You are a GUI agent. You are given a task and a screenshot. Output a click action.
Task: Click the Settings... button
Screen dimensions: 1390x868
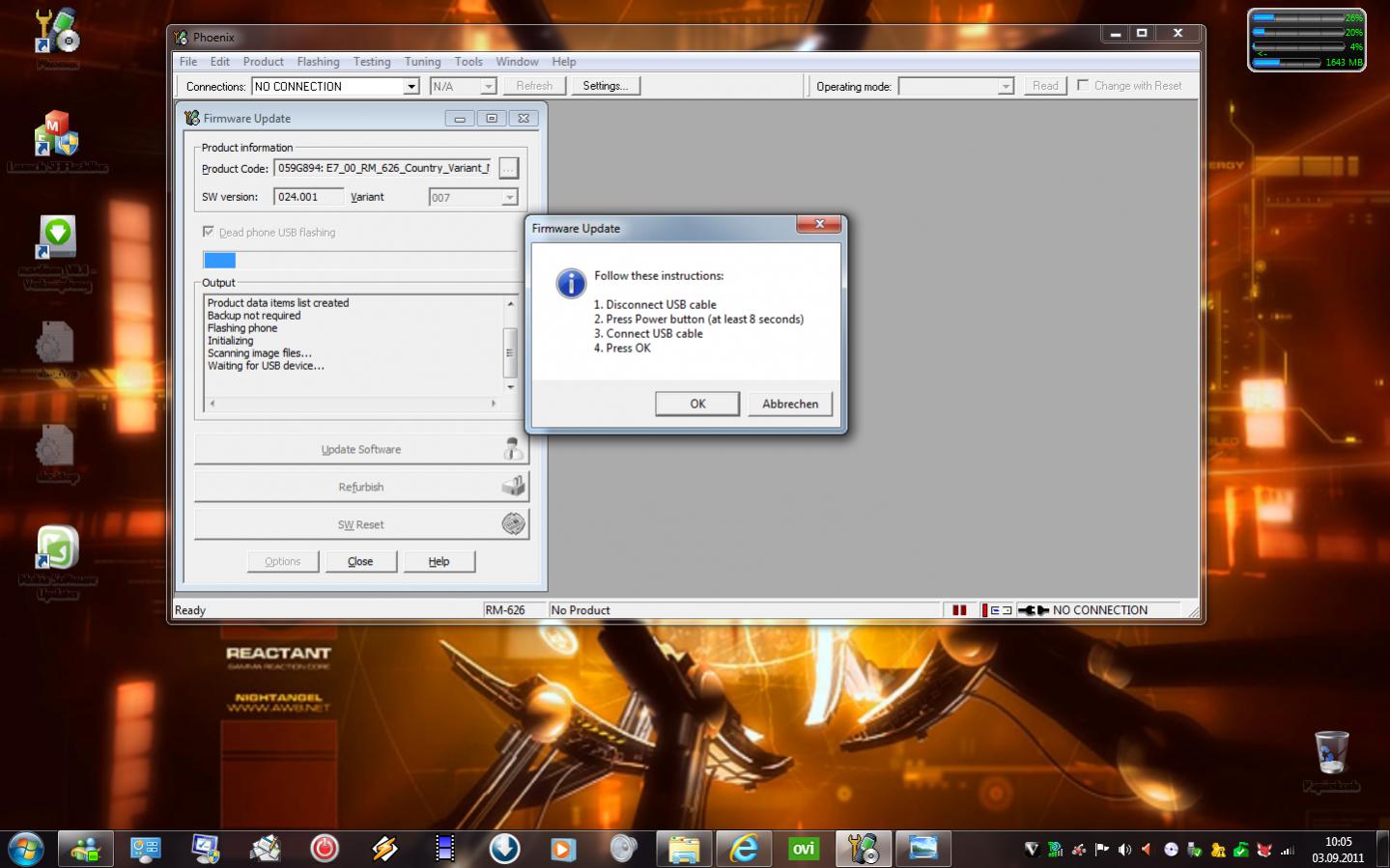(x=606, y=86)
